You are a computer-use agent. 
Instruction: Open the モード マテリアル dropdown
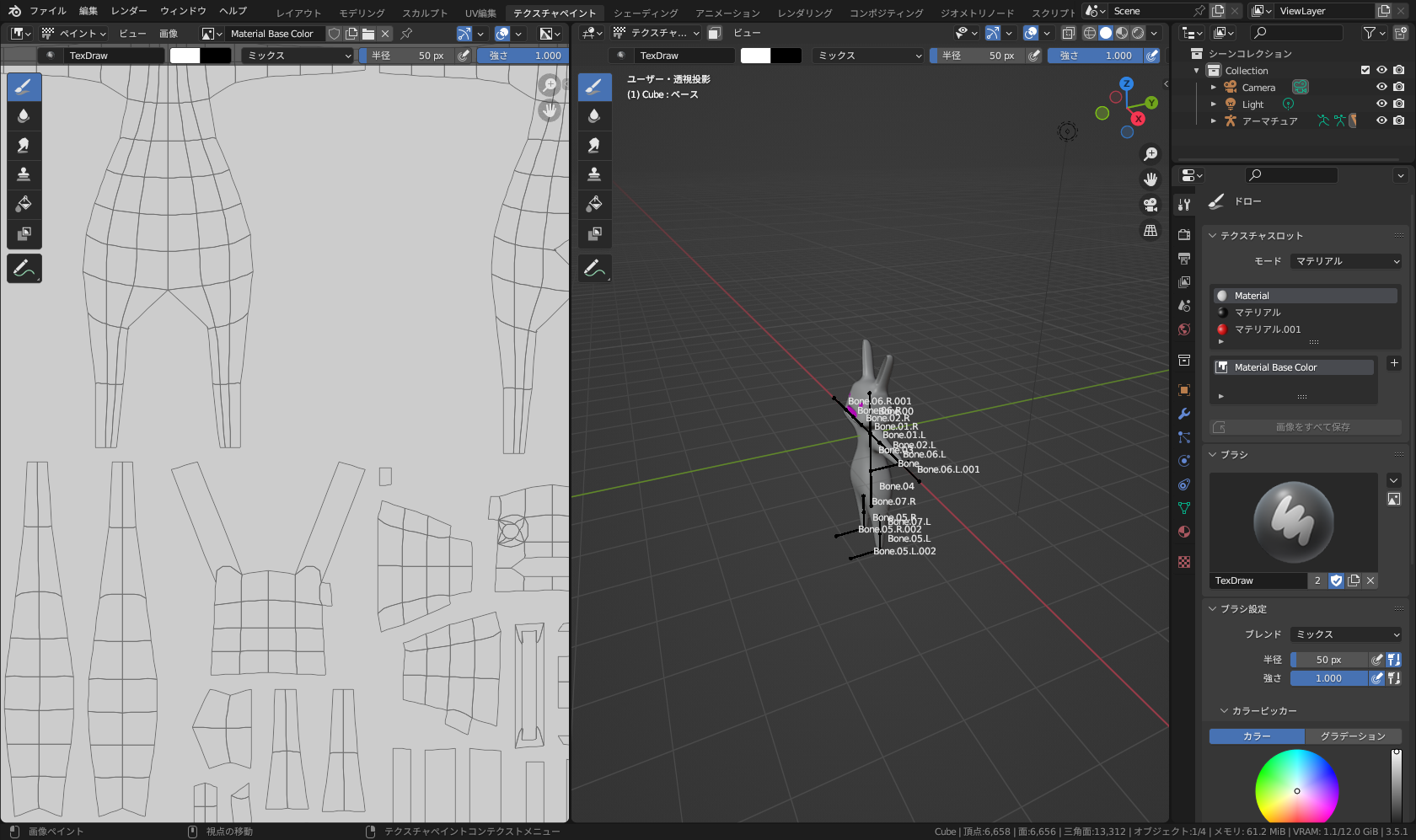(1346, 261)
